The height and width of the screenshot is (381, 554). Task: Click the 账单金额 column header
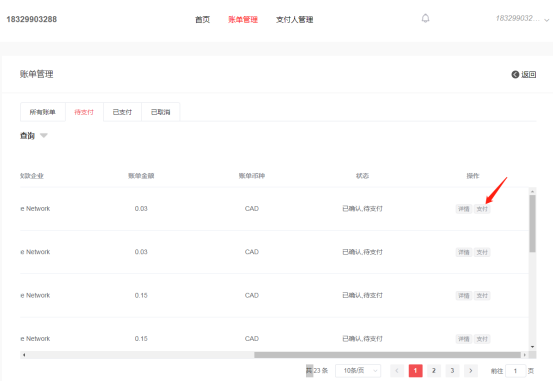point(141,176)
